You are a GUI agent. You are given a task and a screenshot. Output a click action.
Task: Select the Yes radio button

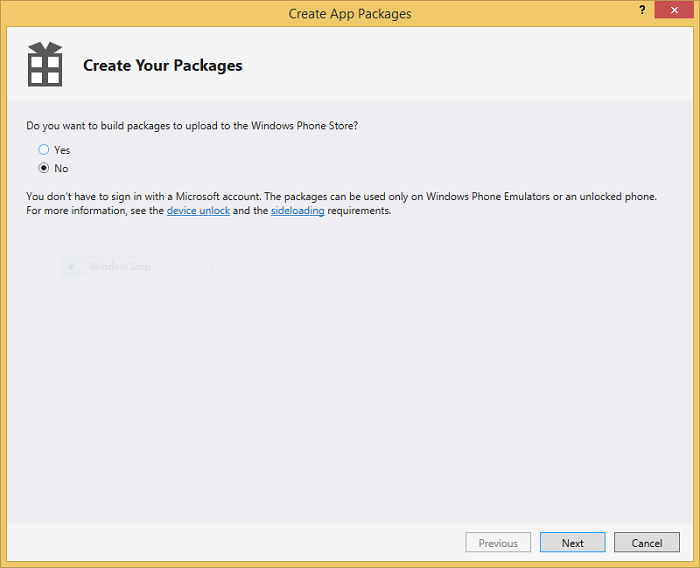tap(43, 150)
